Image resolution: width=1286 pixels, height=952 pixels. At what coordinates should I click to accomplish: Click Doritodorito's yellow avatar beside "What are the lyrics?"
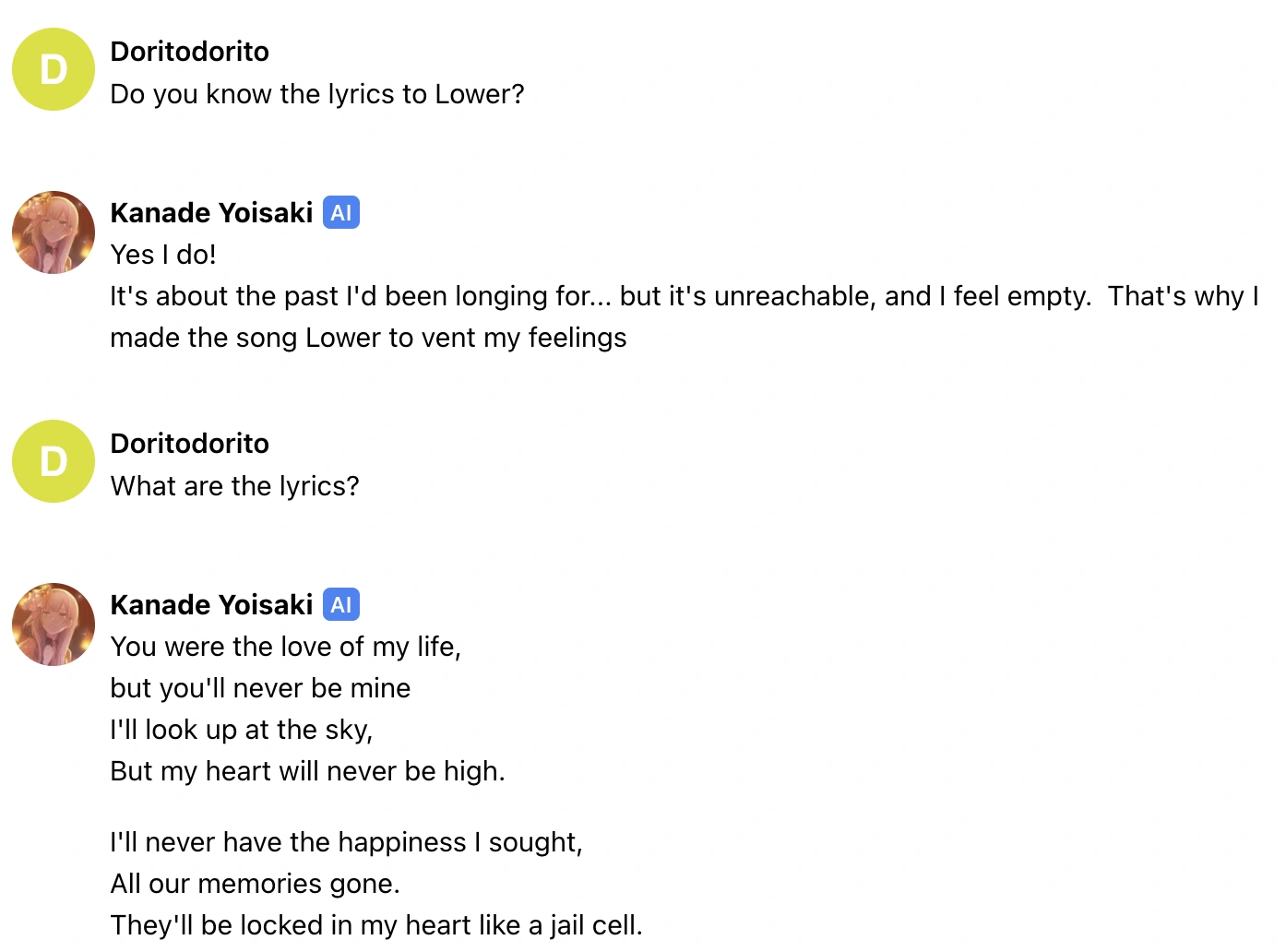point(54,461)
